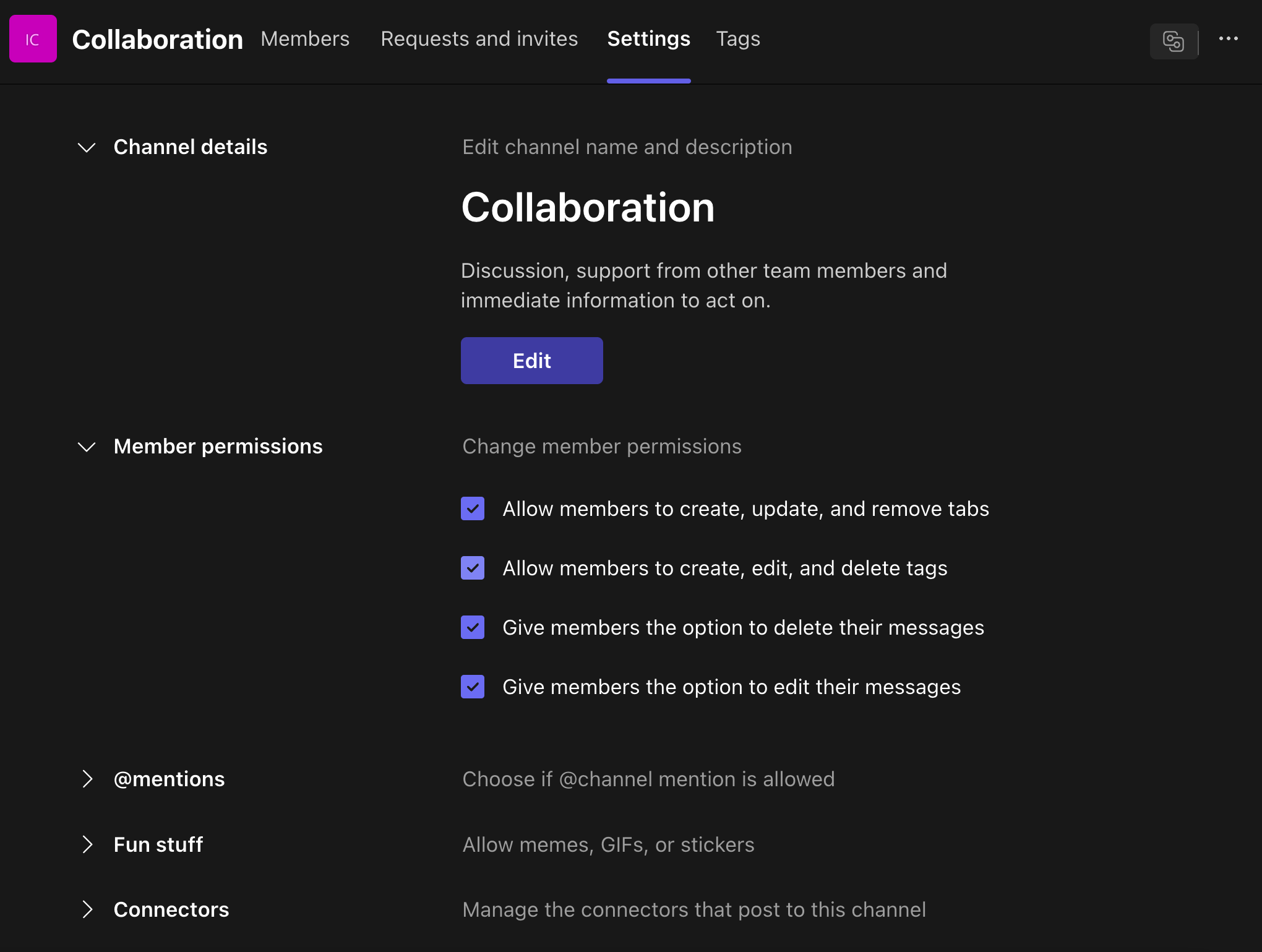The height and width of the screenshot is (952, 1262).
Task: Expand the Fun stuff section
Action: 87,845
